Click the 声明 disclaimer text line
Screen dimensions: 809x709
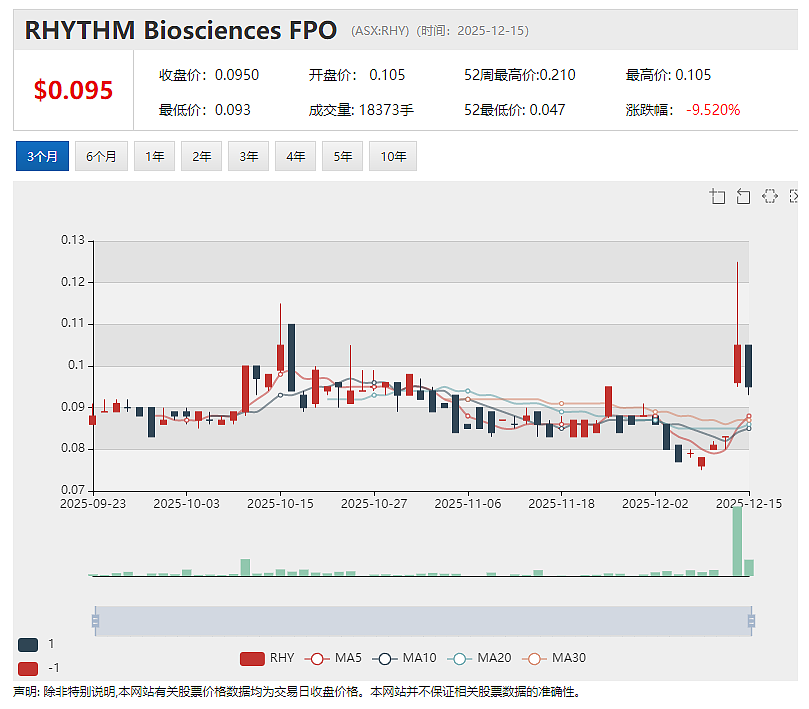[297, 692]
